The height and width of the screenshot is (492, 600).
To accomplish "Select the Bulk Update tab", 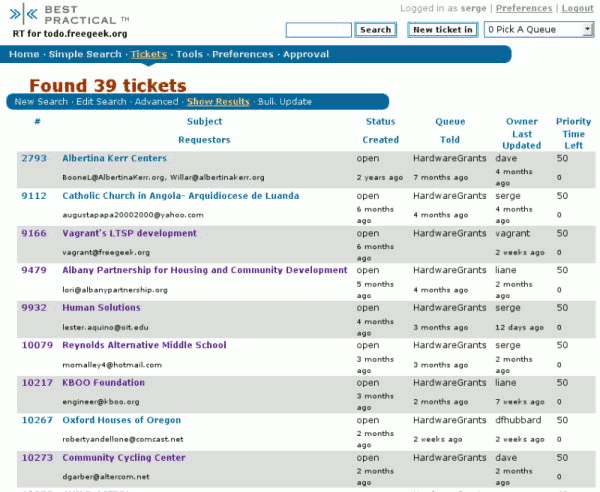I will click(284, 102).
